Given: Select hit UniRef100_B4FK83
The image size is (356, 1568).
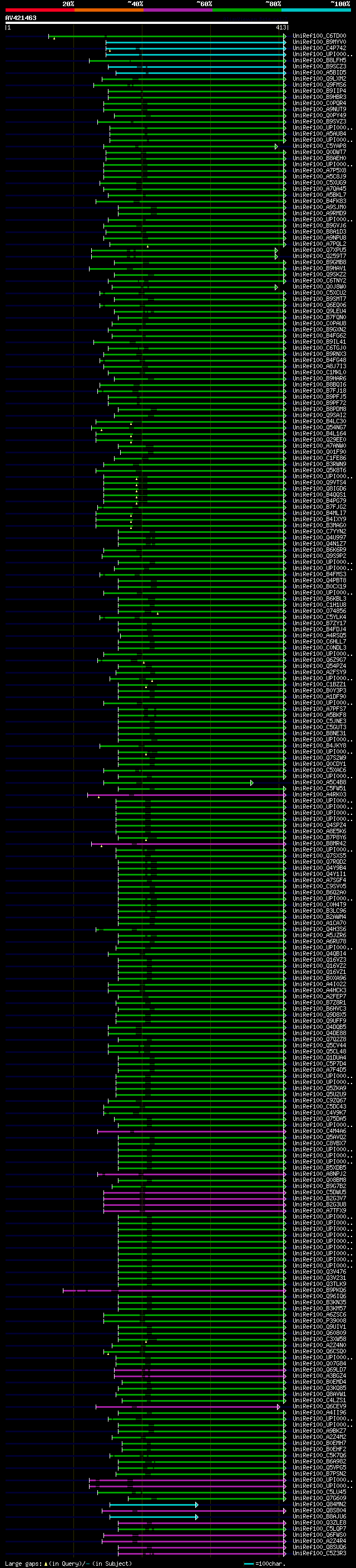Looking at the screenshot, I should tap(319, 201).
